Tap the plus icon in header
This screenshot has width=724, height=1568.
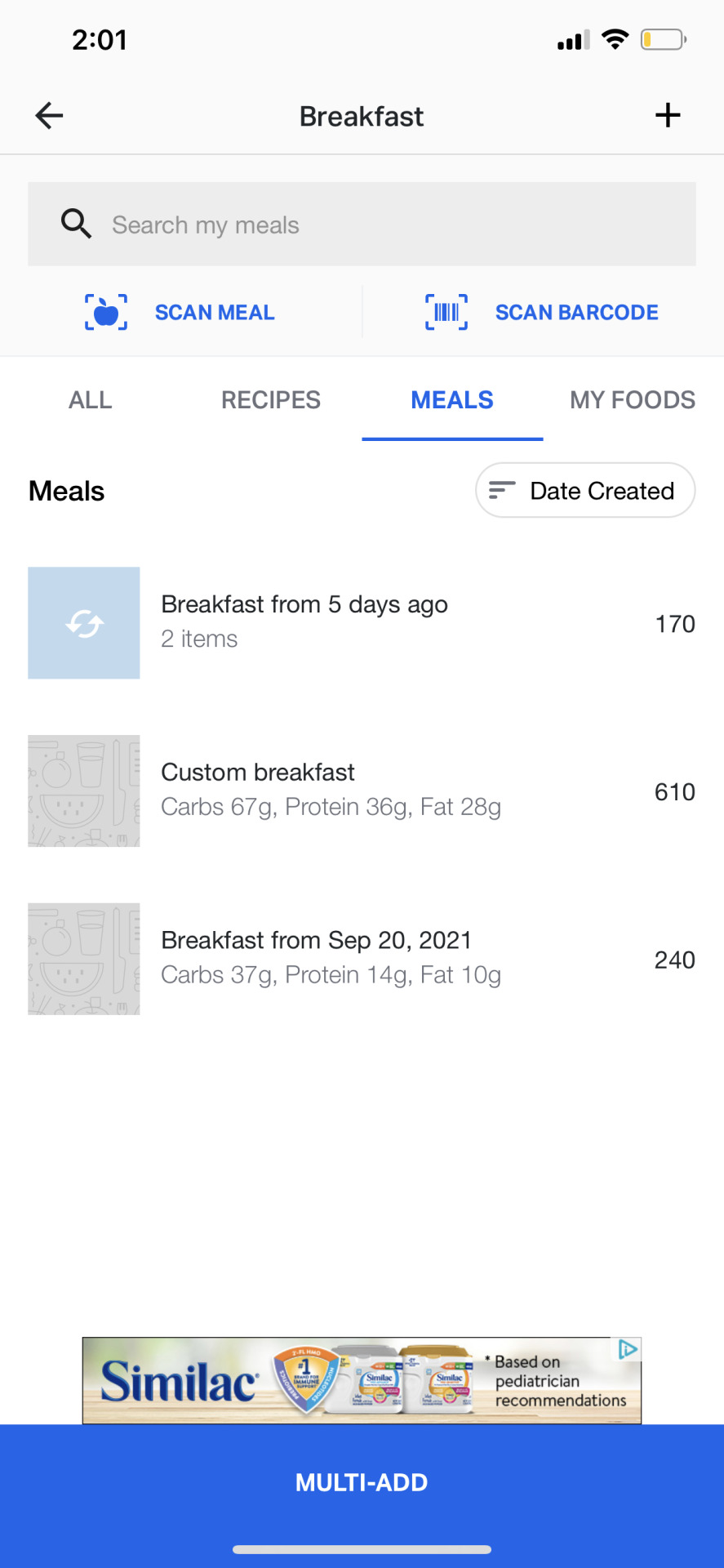[x=668, y=115]
